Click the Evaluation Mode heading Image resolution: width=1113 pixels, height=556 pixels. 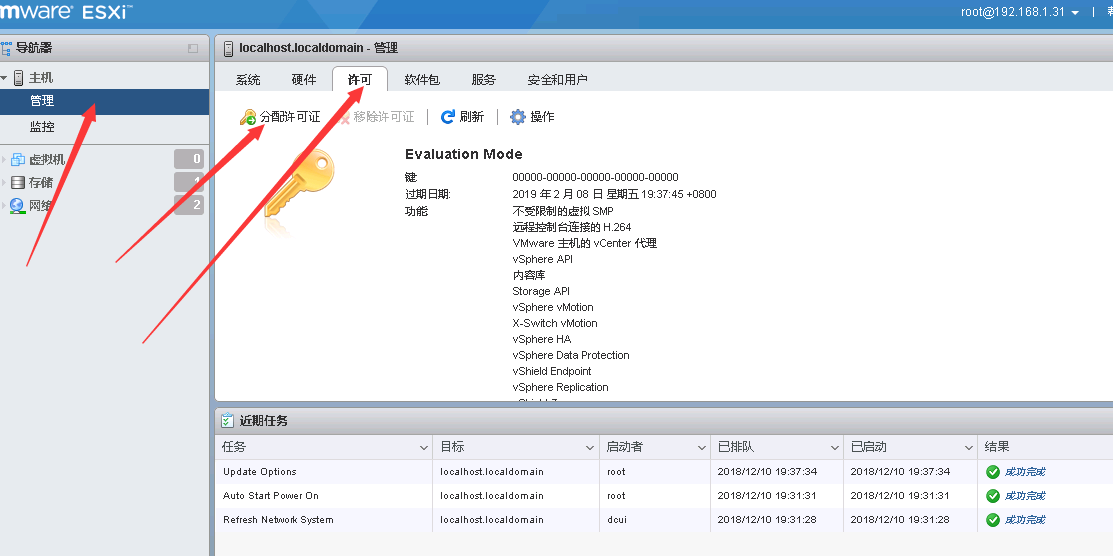point(464,154)
